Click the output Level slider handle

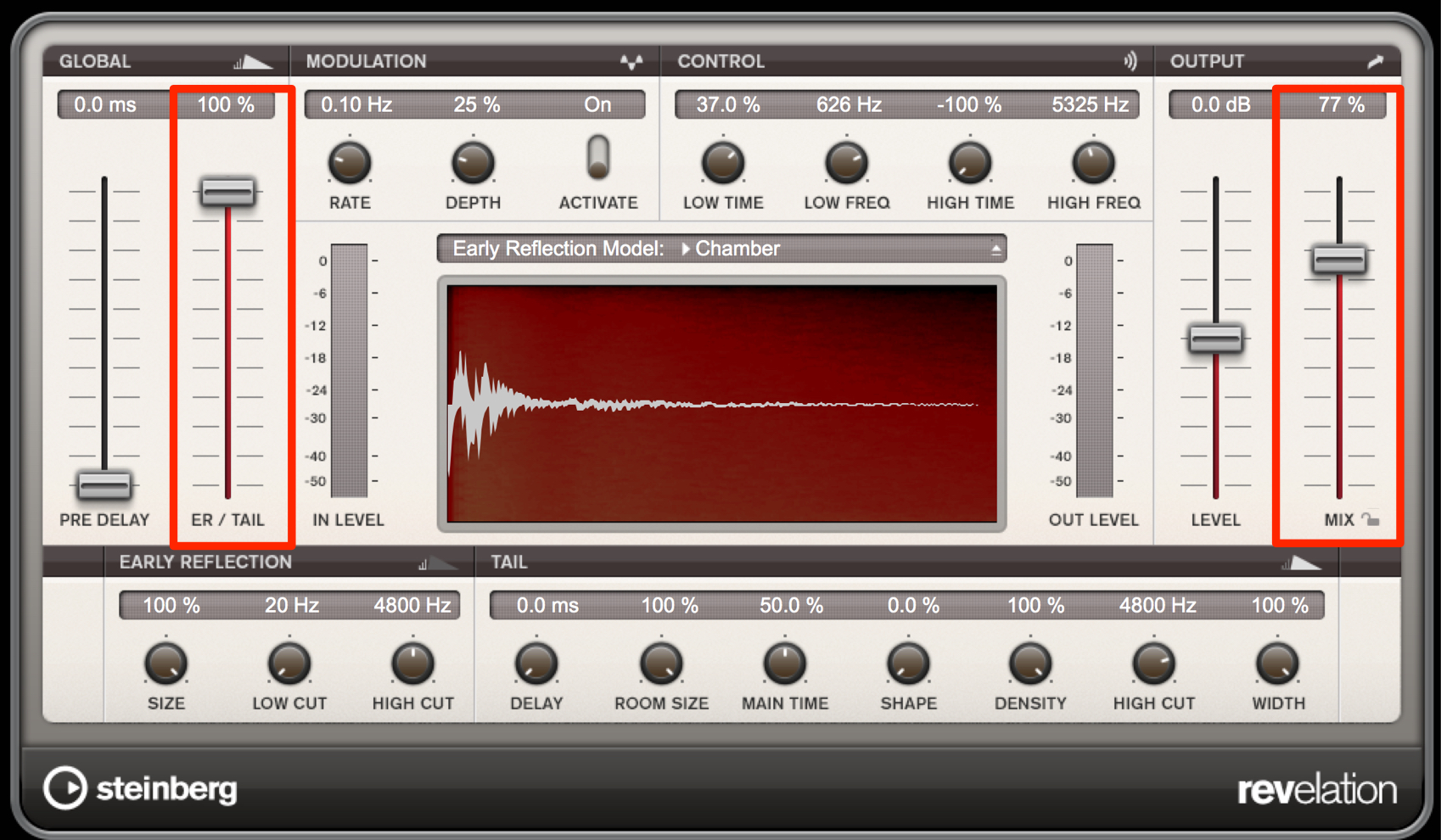pyautogui.click(x=1215, y=339)
